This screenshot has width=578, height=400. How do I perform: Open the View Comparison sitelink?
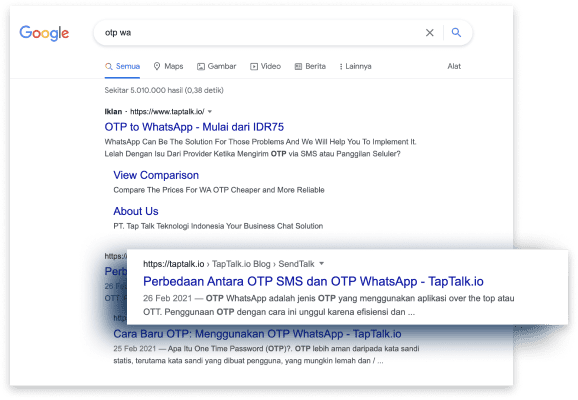click(x=156, y=175)
